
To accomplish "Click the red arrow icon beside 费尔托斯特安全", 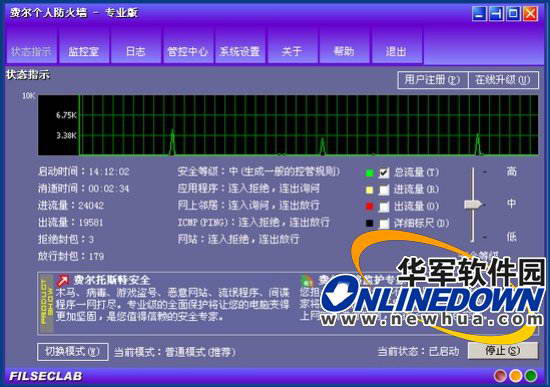I will point(63,281).
